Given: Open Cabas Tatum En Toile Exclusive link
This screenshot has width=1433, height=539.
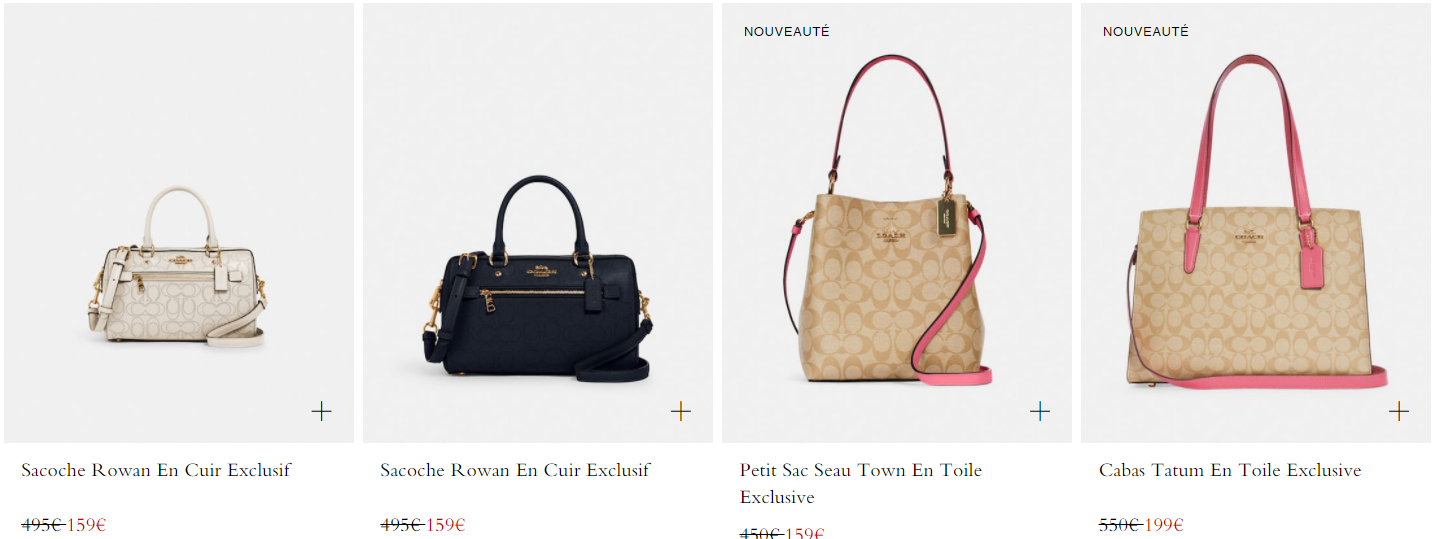Looking at the screenshot, I should 1230,470.
